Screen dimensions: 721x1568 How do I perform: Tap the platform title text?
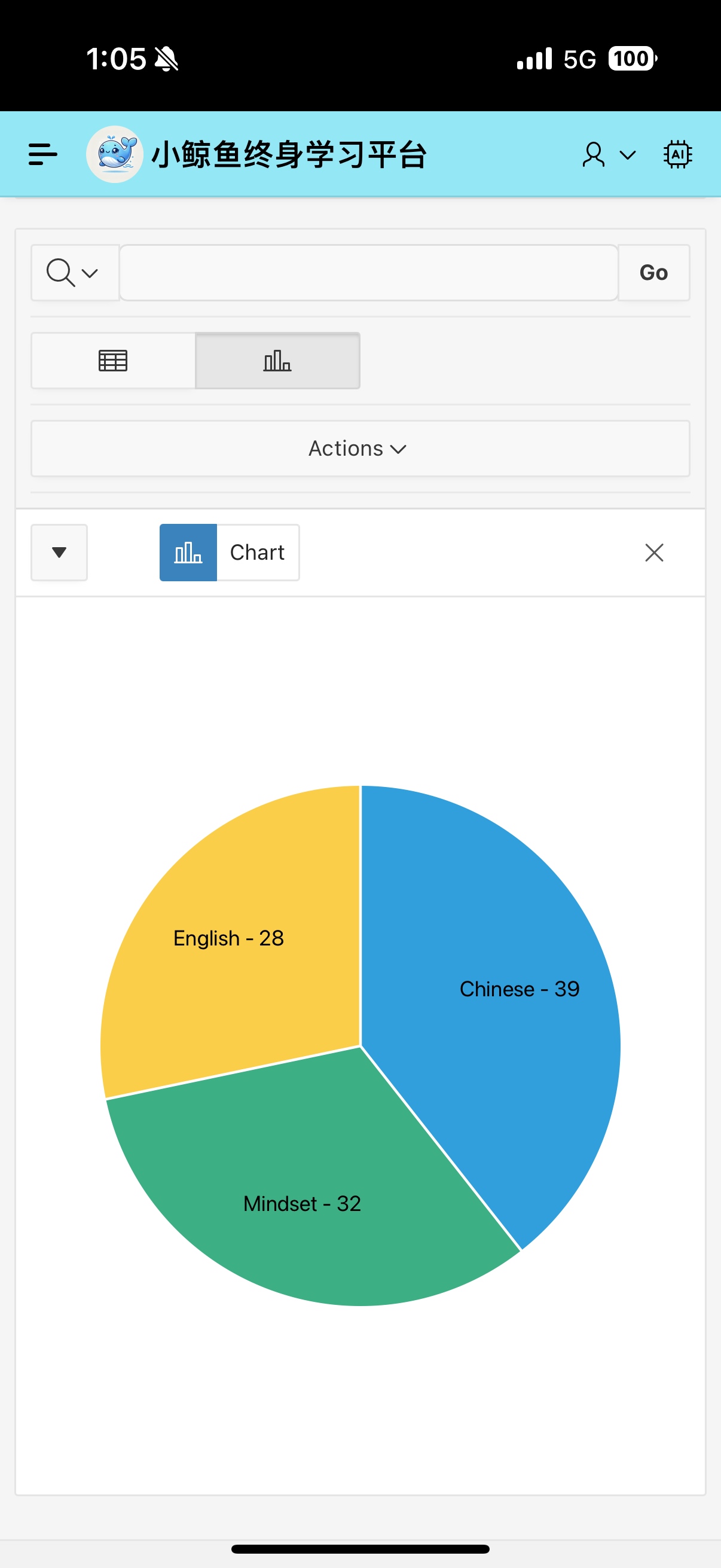[x=289, y=155]
